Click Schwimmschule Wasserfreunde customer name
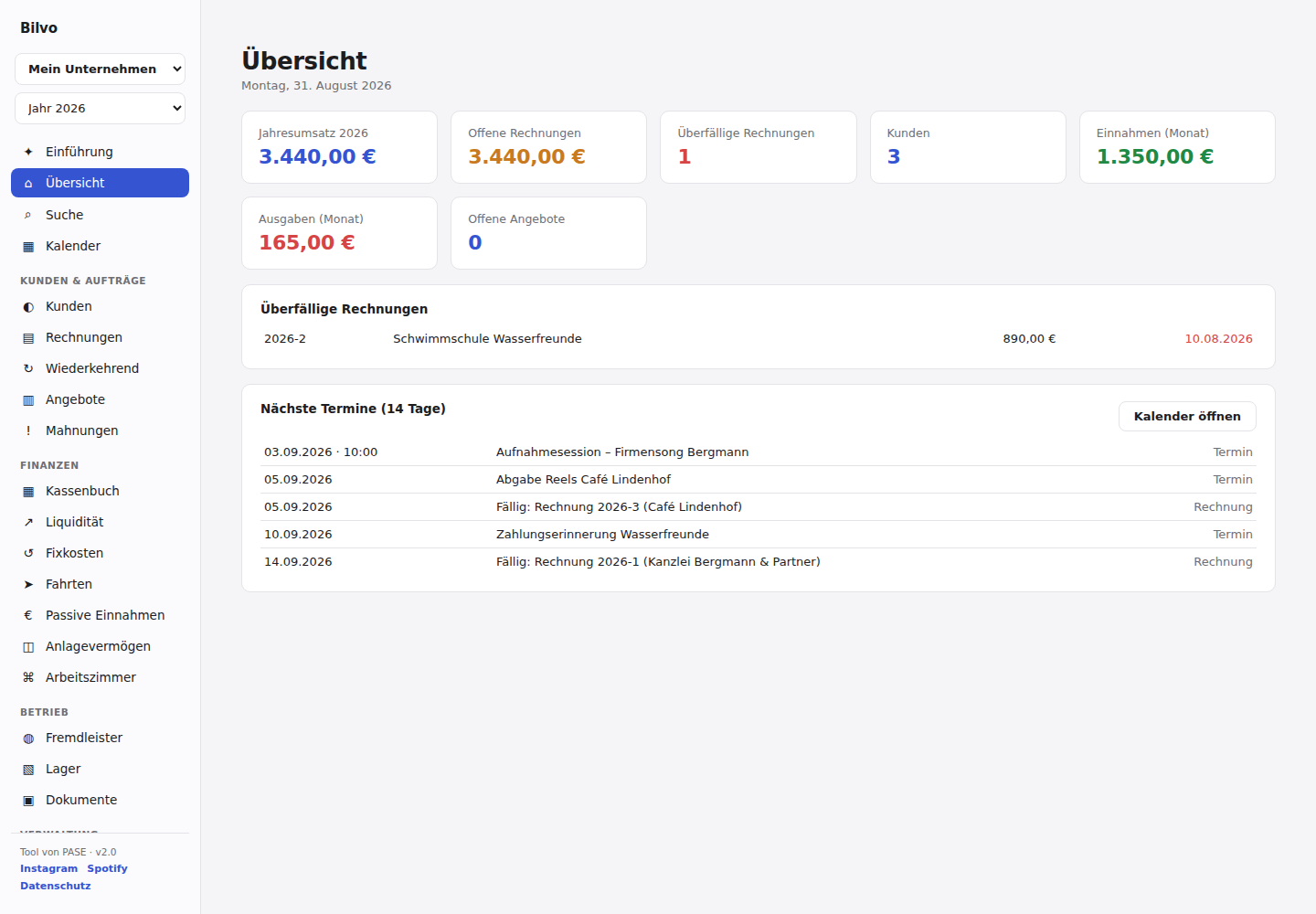This screenshot has width=1316, height=914. (x=487, y=338)
